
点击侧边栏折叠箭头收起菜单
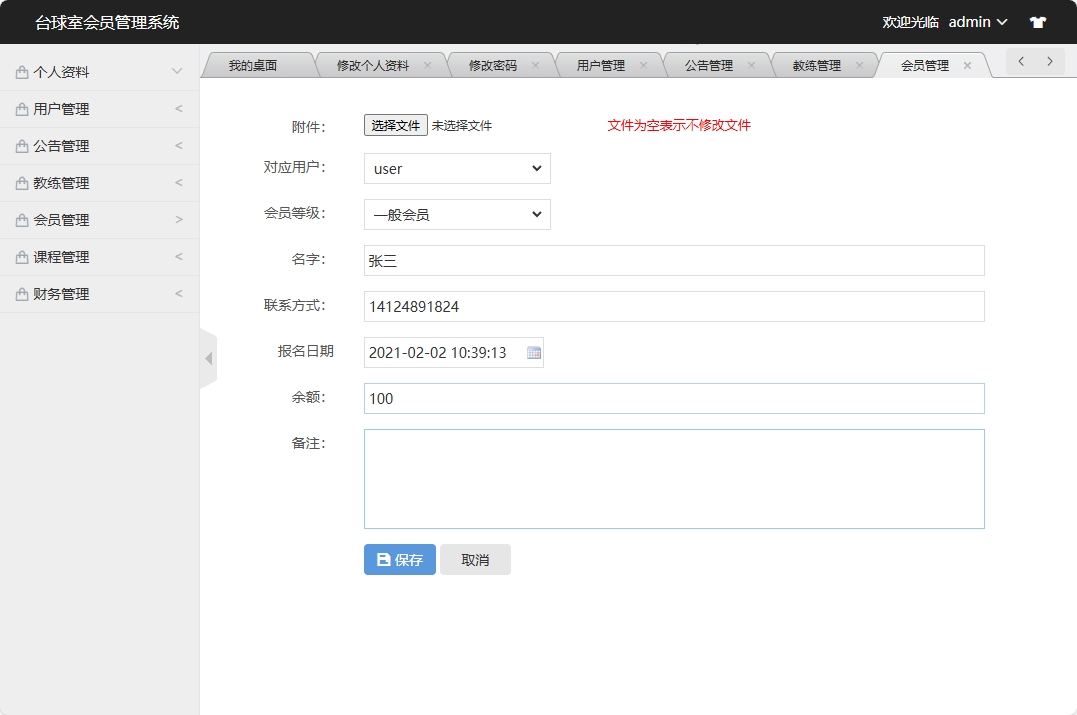(209, 357)
